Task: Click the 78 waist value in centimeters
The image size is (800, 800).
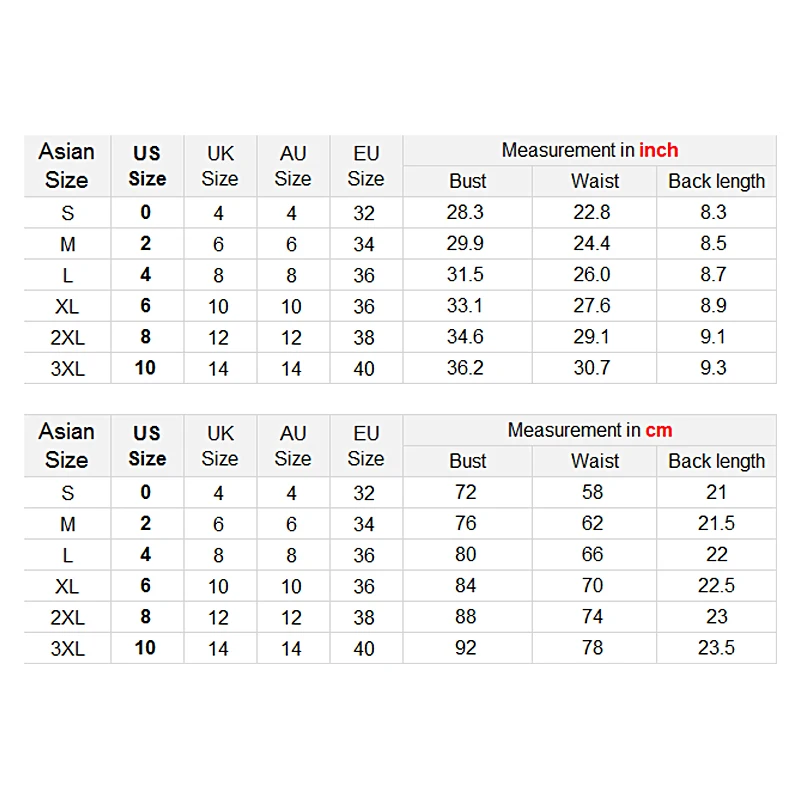Action: (592, 648)
